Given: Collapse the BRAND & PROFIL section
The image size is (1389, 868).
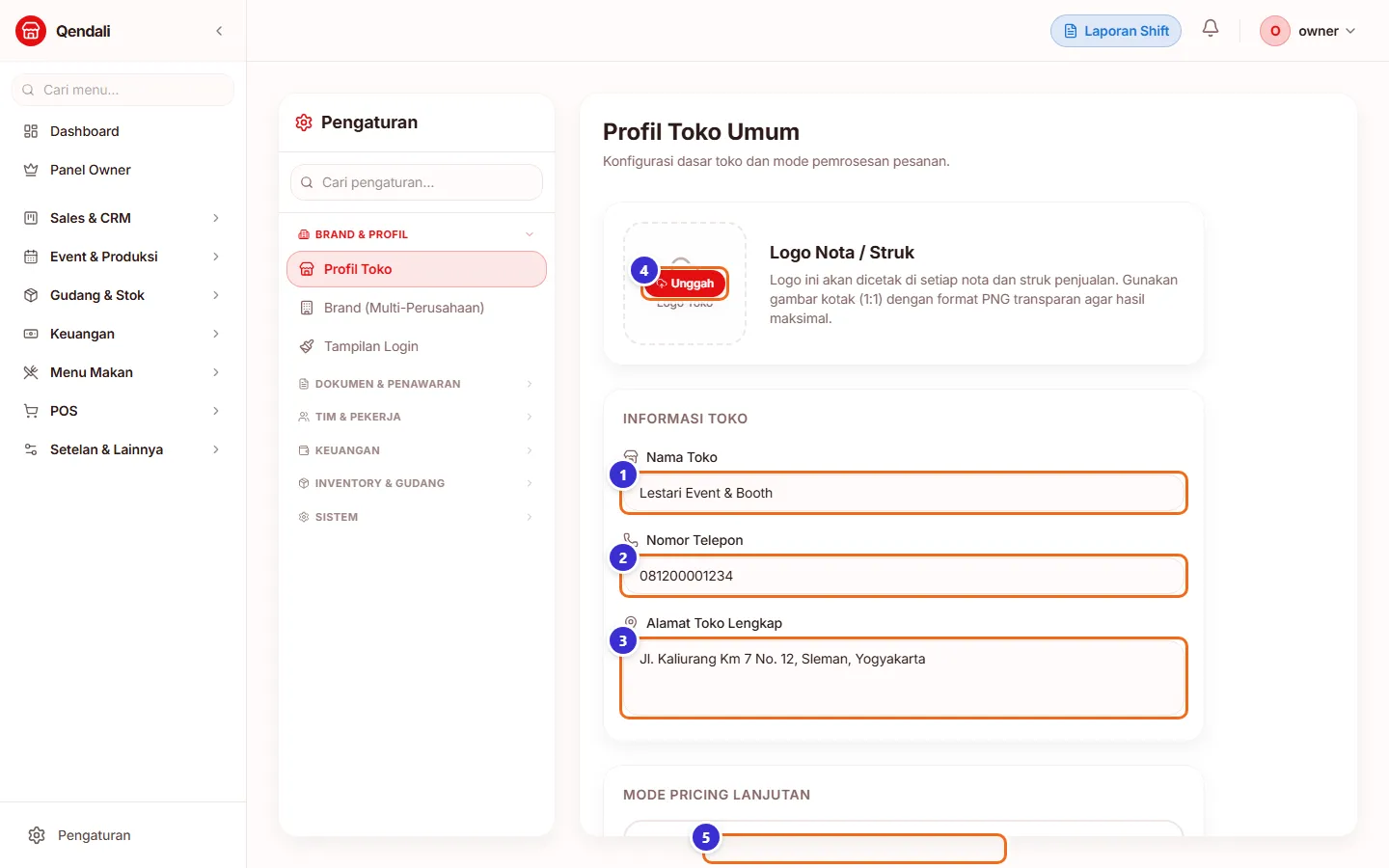Looking at the screenshot, I should [x=417, y=234].
